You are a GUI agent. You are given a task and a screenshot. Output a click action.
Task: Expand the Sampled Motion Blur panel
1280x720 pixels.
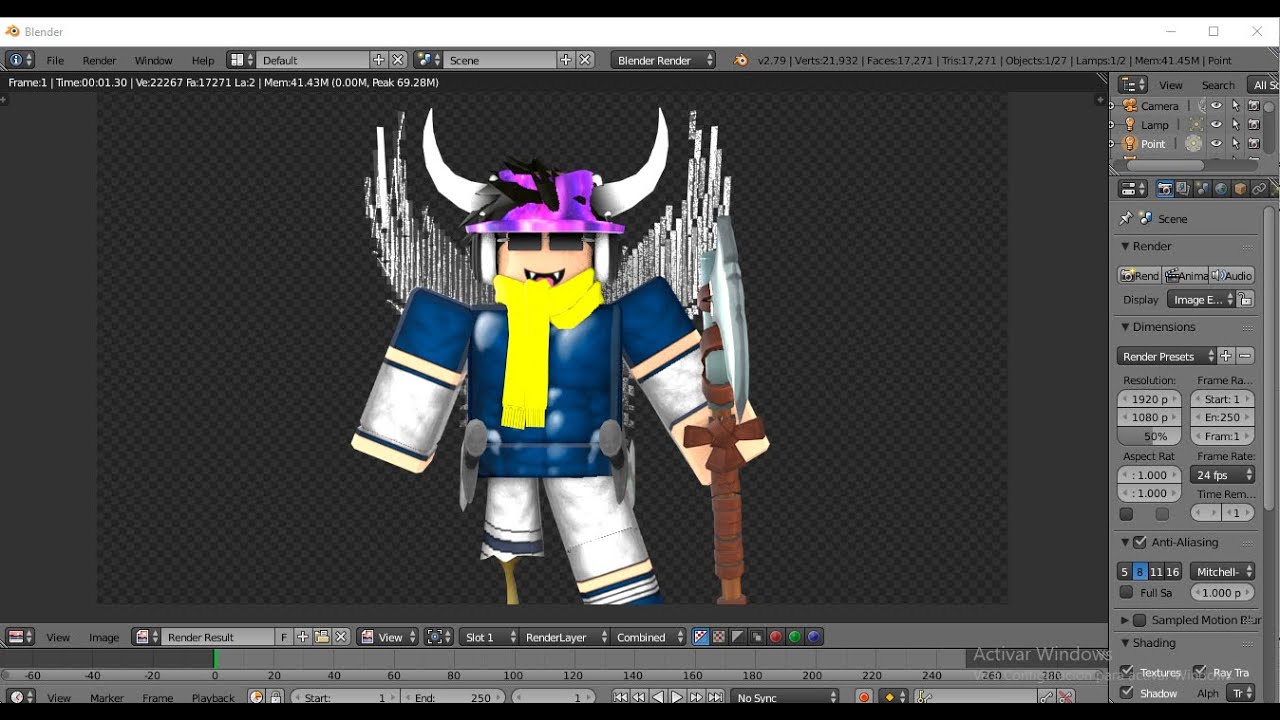point(1125,620)
